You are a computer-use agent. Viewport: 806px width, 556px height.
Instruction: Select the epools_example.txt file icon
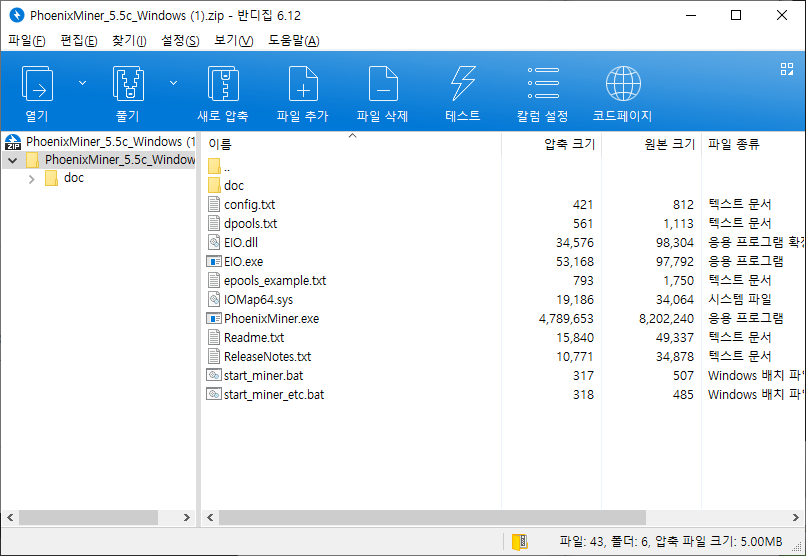pos(214,281)
